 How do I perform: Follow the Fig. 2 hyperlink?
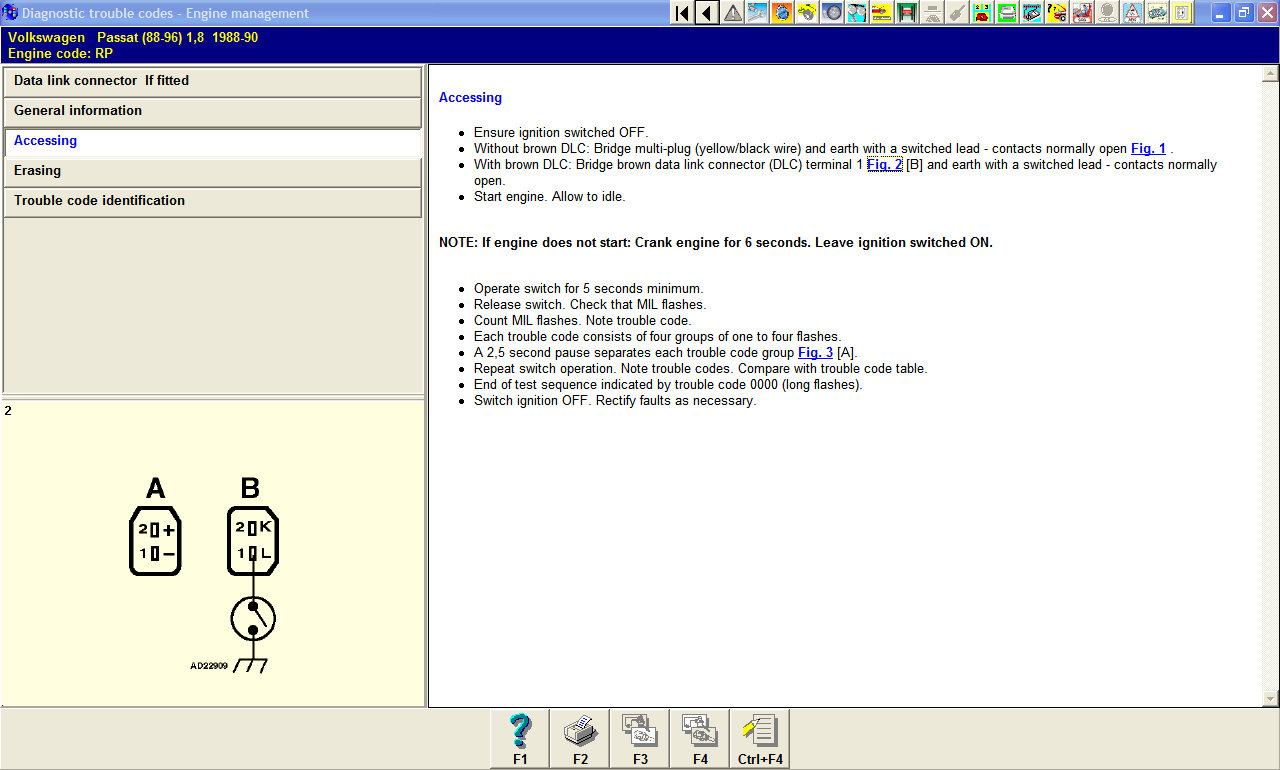(884, 165)
